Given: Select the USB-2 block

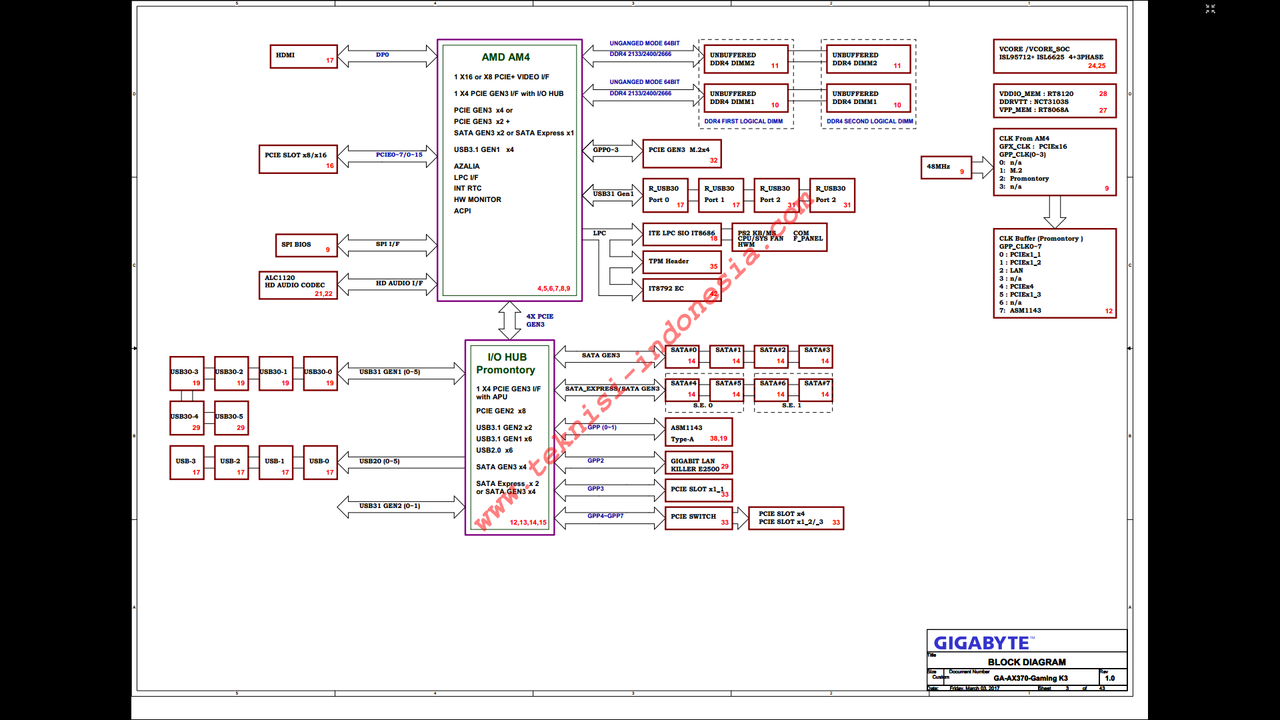Looking at the screenshot, I should (x=231, y=462).
